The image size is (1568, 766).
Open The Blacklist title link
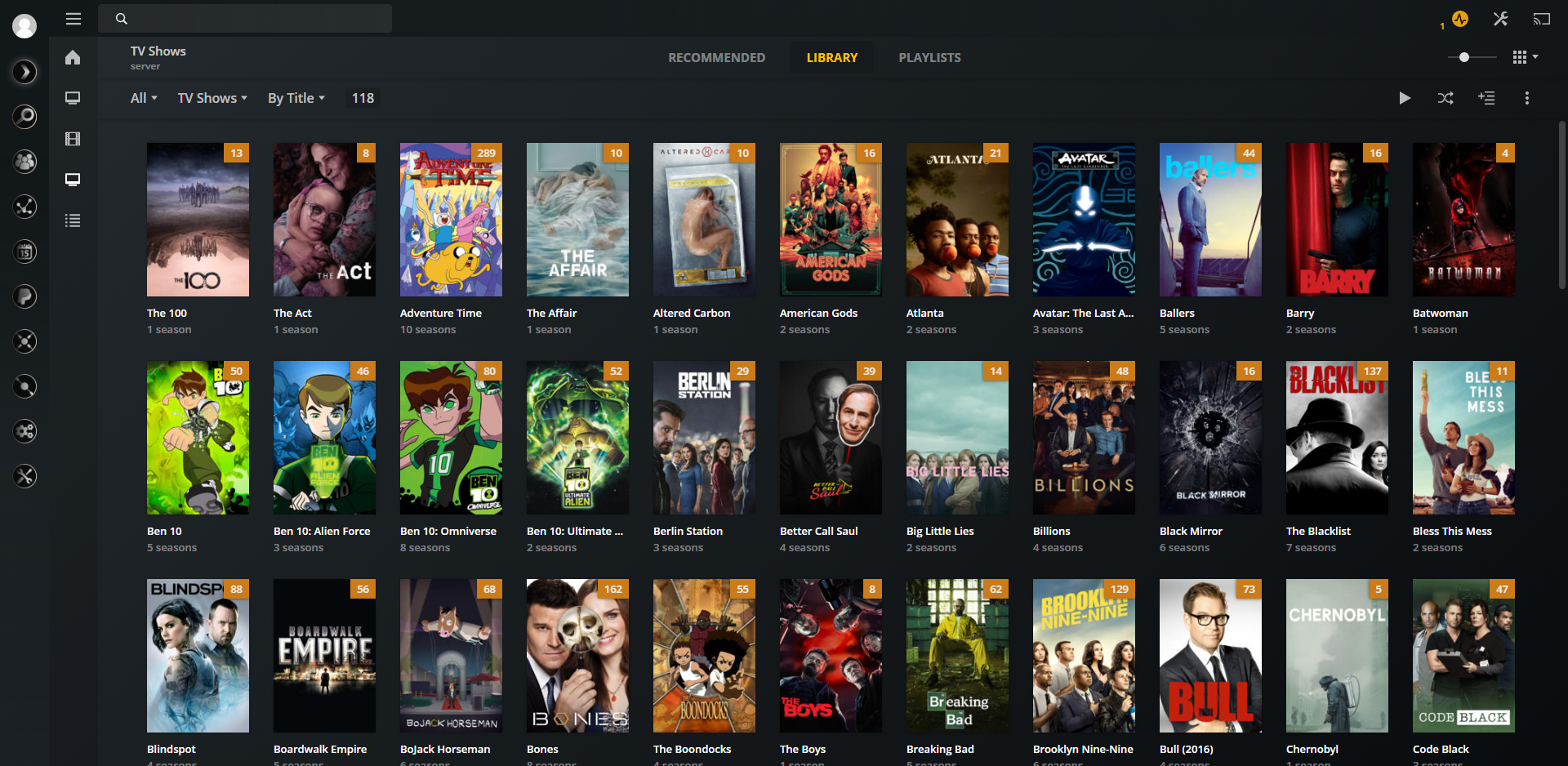(x=1318, y=531)
